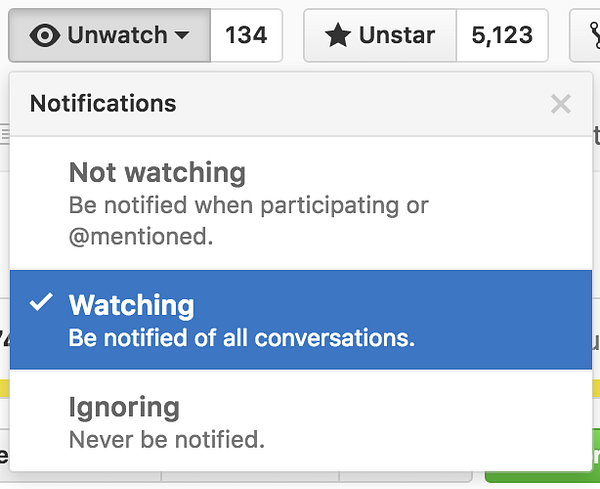
Task: Open the 5,123 stargazers count link
Action: tap(502, 35)
